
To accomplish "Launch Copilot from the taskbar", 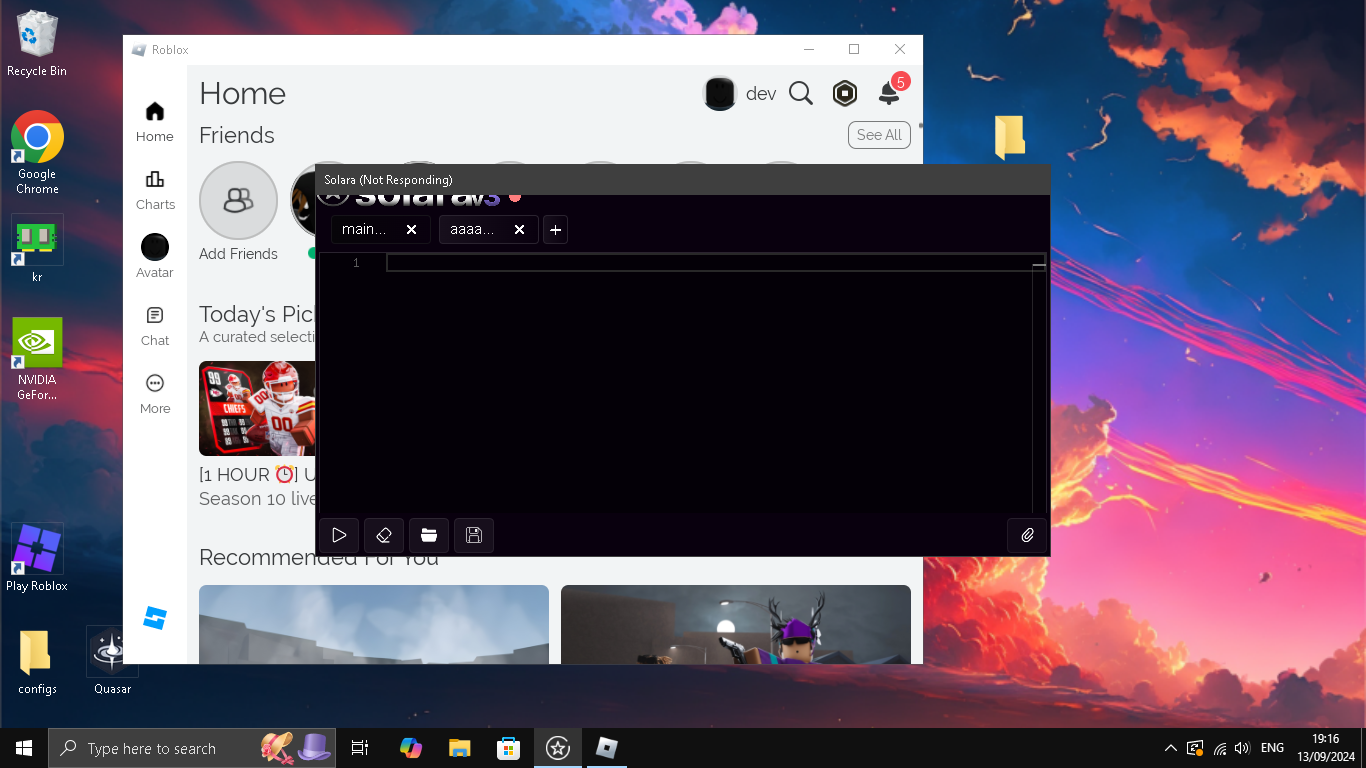I will tap(410, 748).
